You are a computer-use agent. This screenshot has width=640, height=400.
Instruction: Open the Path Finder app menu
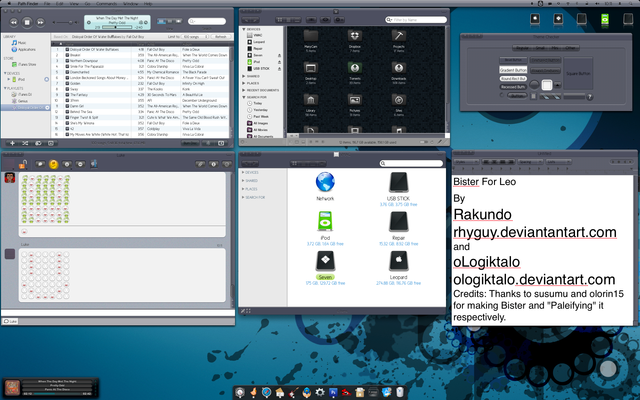(28, 3)
